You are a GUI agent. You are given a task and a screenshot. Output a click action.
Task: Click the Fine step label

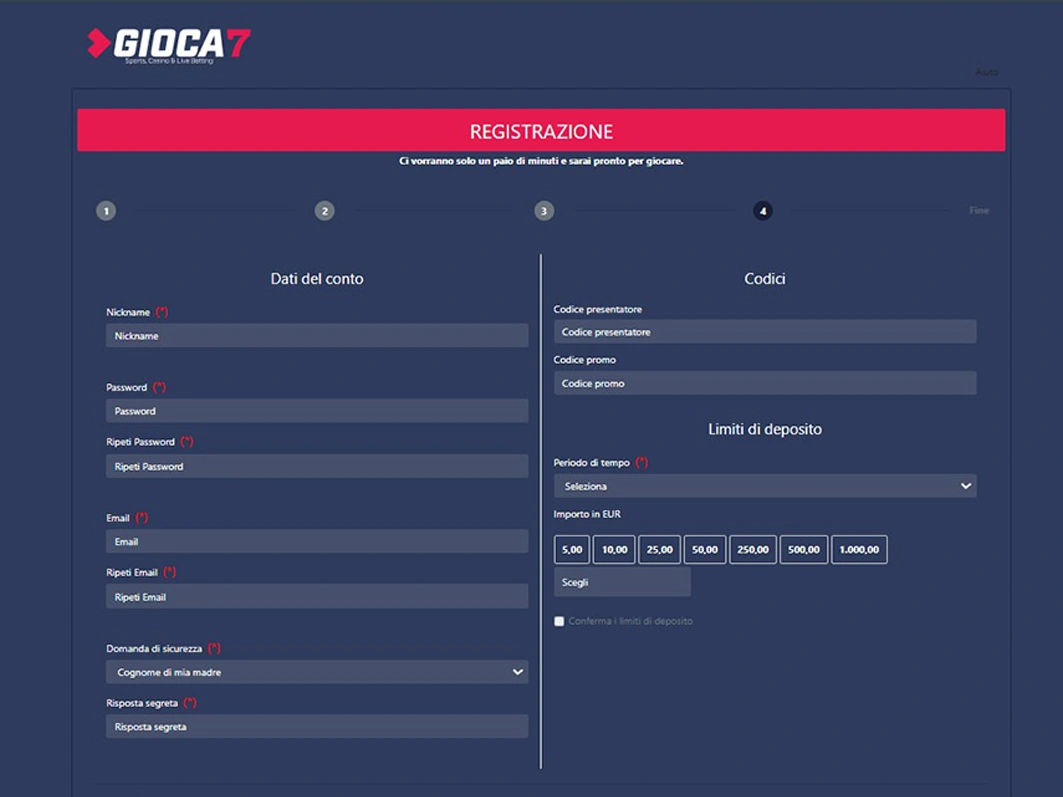pyautogui.click(x=979, y=211)
